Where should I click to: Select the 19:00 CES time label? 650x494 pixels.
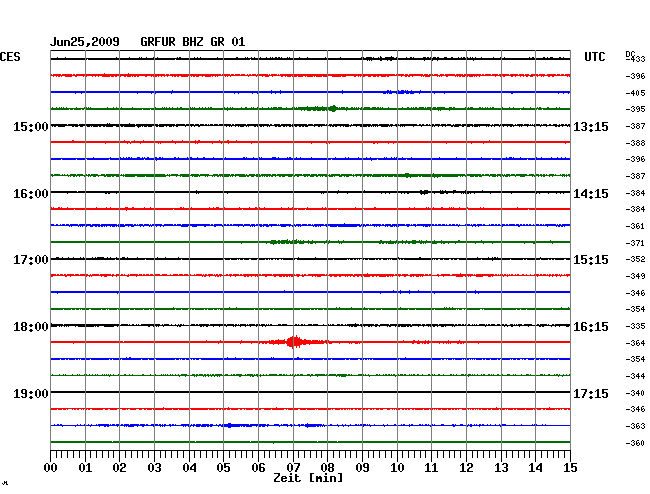pyautogui.click(x=31, y=393)
